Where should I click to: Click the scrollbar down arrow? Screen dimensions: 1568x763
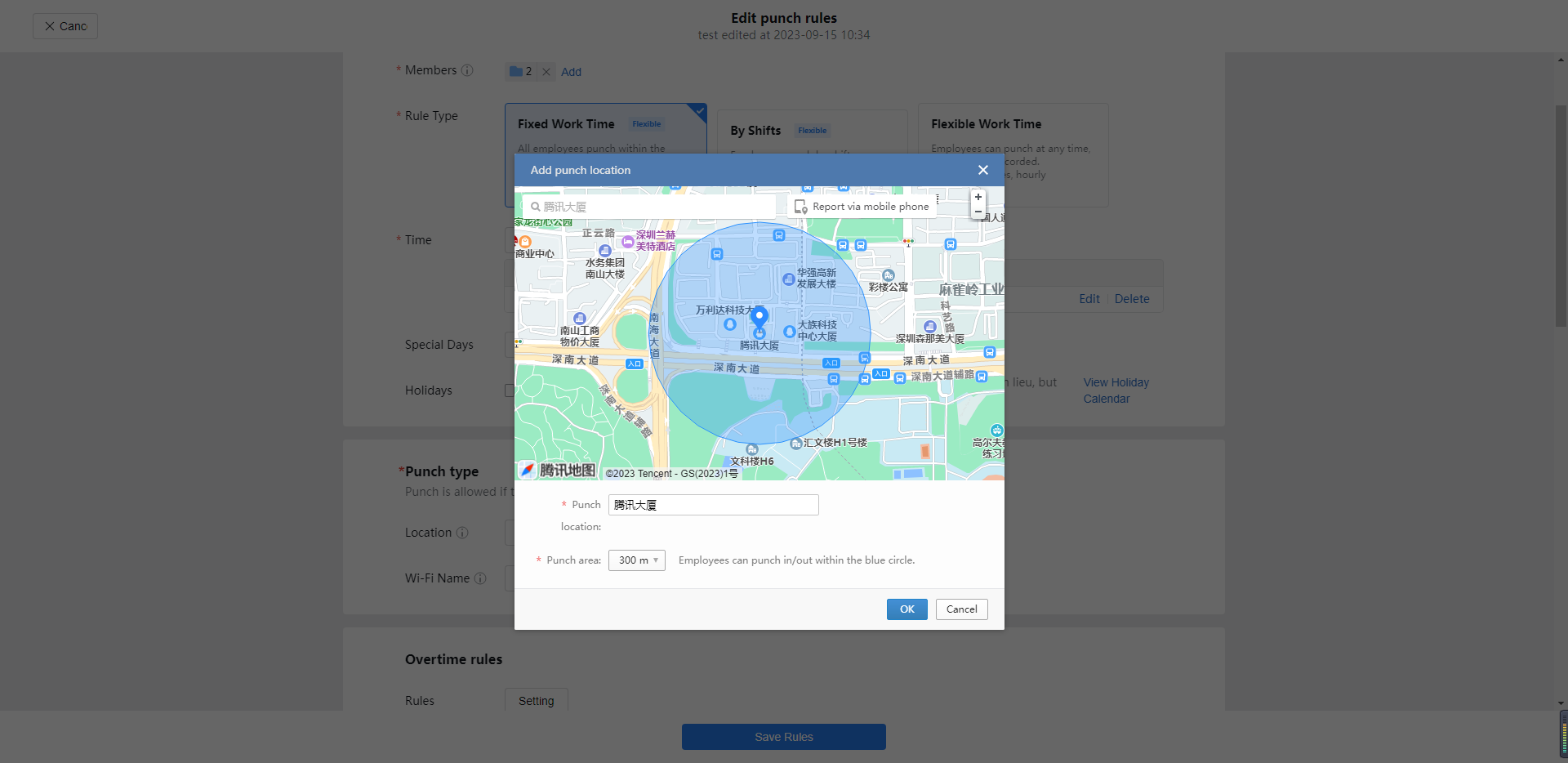[x=1561, y=703]
